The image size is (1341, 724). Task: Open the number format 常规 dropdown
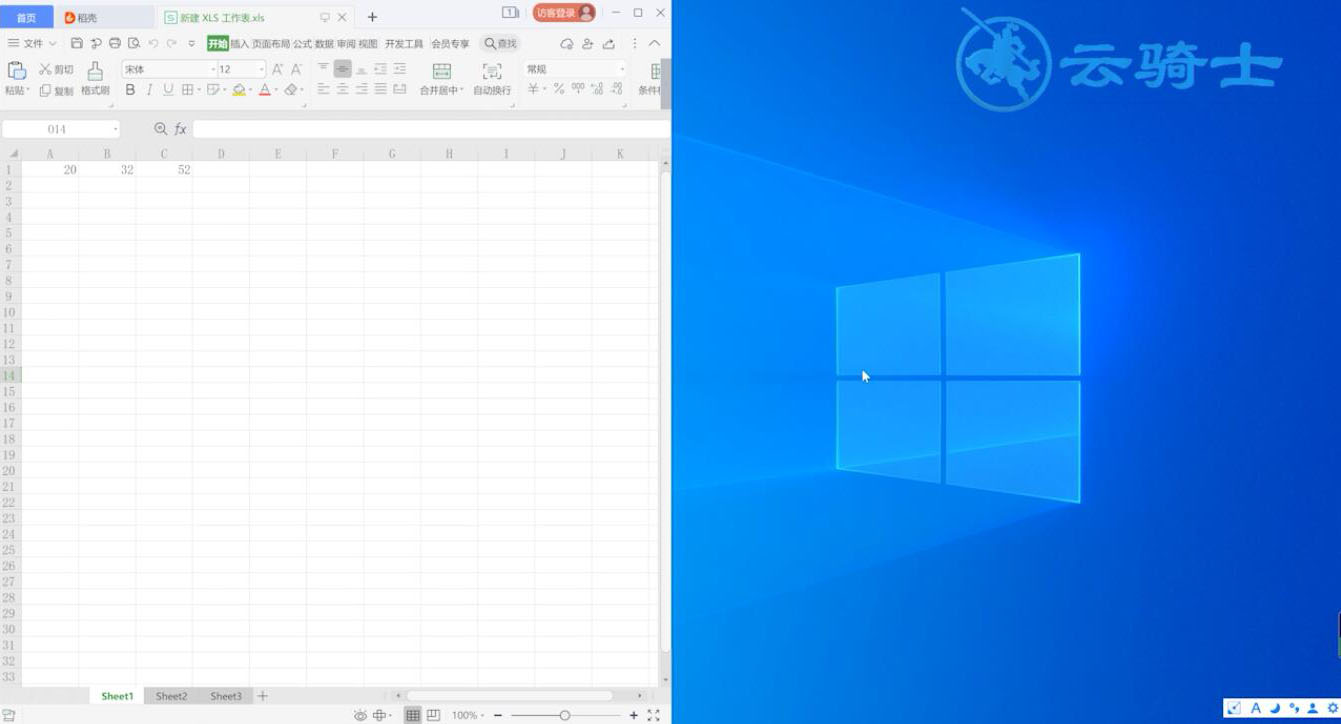pyautogui.click(x=621, y=70)
